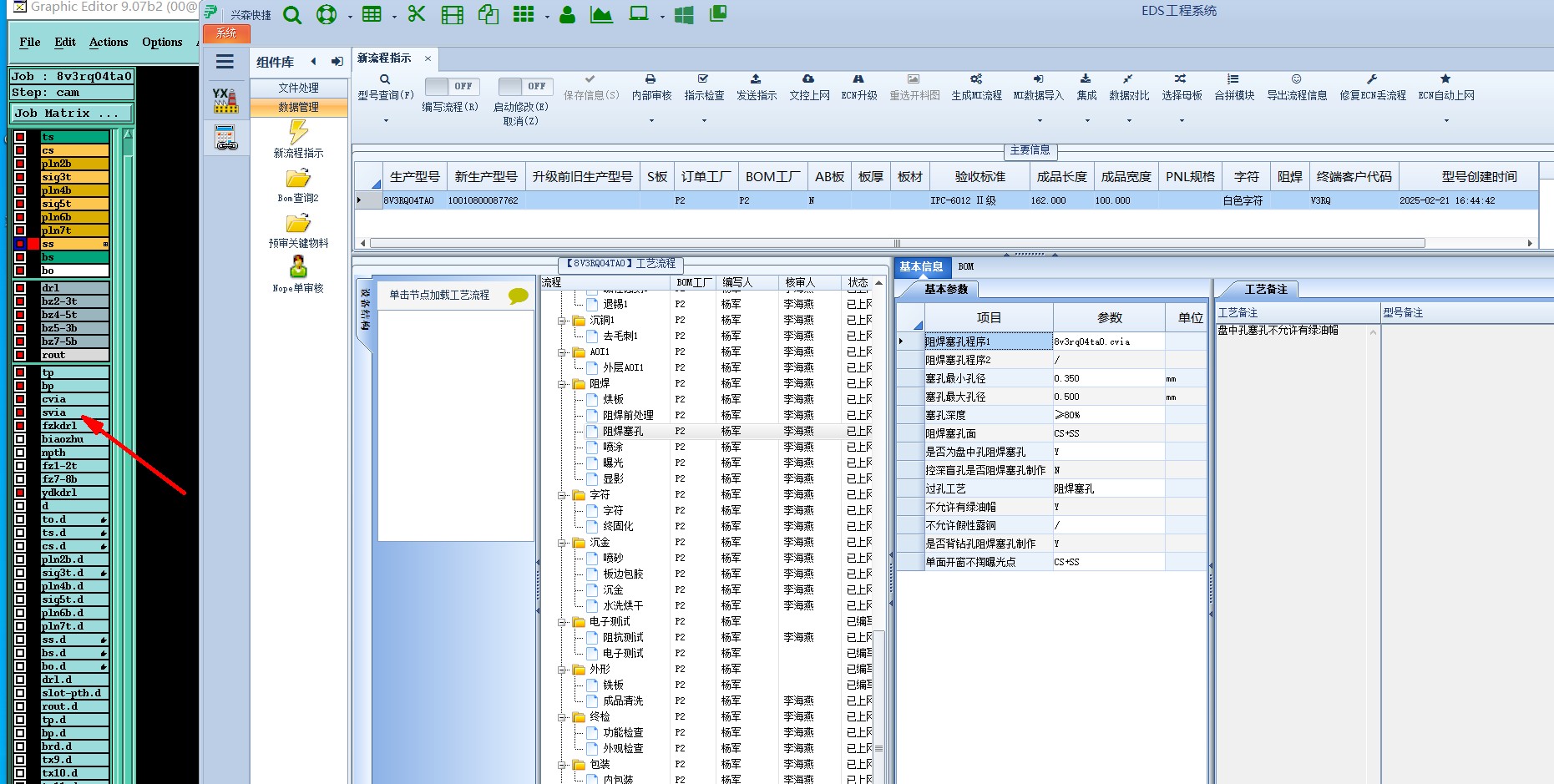The height and width of the screenshot is (784, 1554).
Task: Click the yellow speech bubble icon
Action: [519, 296]
